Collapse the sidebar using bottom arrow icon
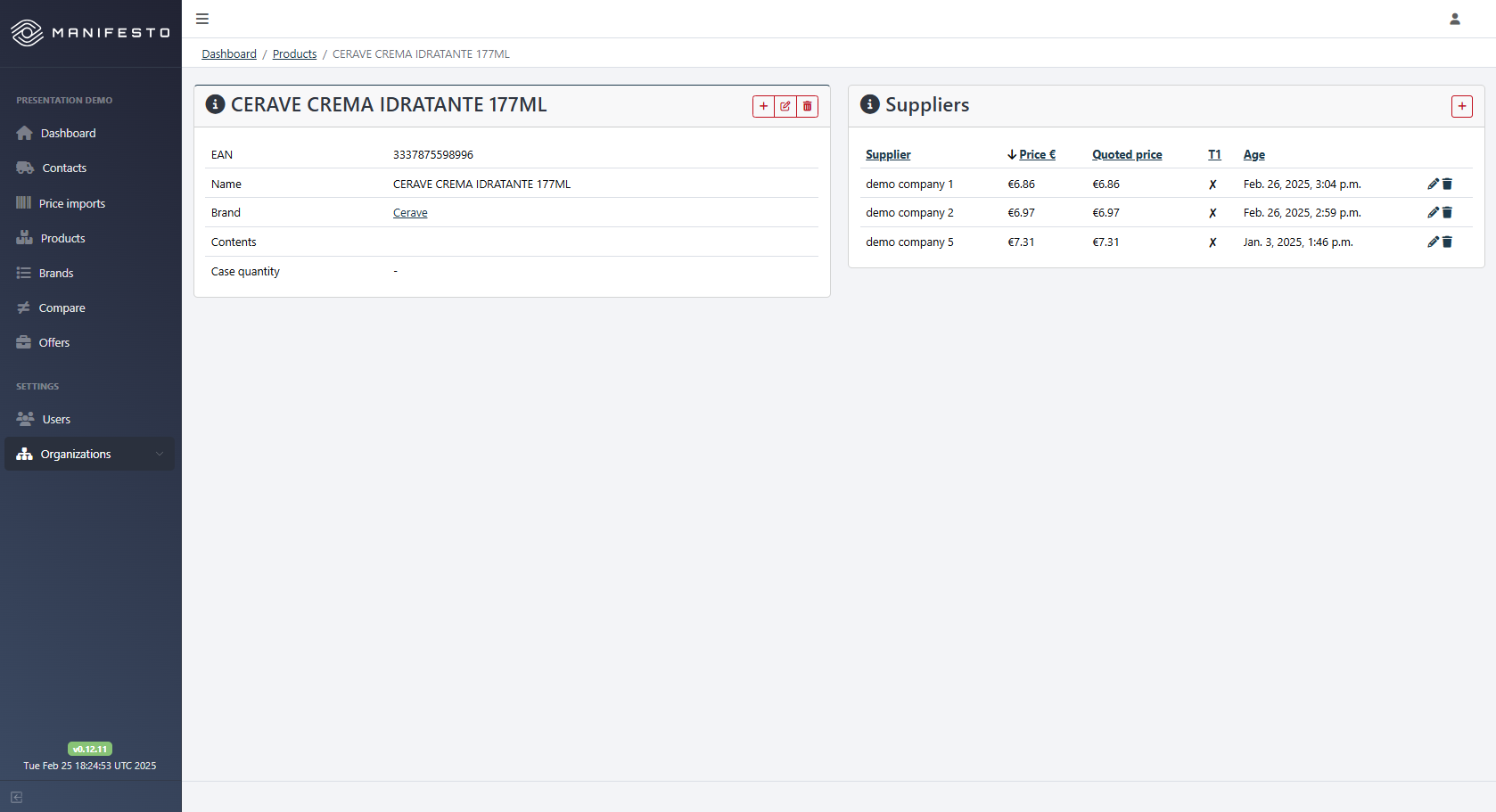Image resolution: width=1496 pixels, height=812 pixels. pos(16,797)
